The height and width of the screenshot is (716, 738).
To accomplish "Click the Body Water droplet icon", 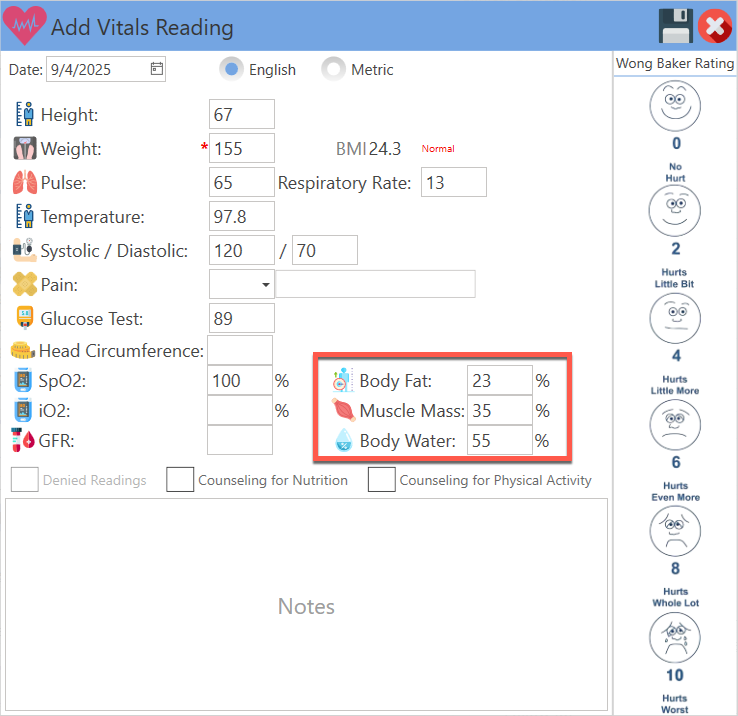I will [x=344, y=440].
